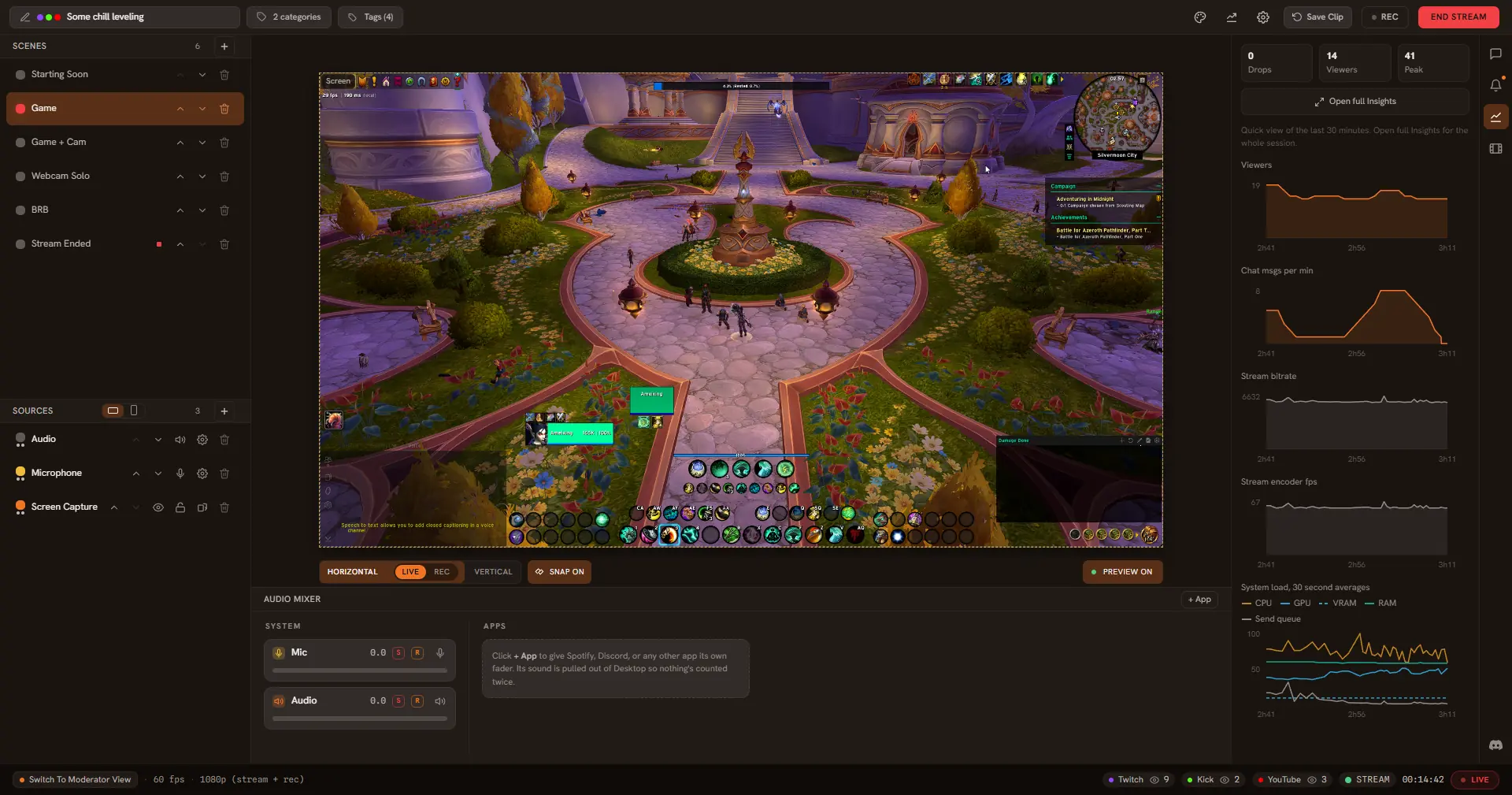Open Discord icon in right sidebar

(x=1495, y=745)
